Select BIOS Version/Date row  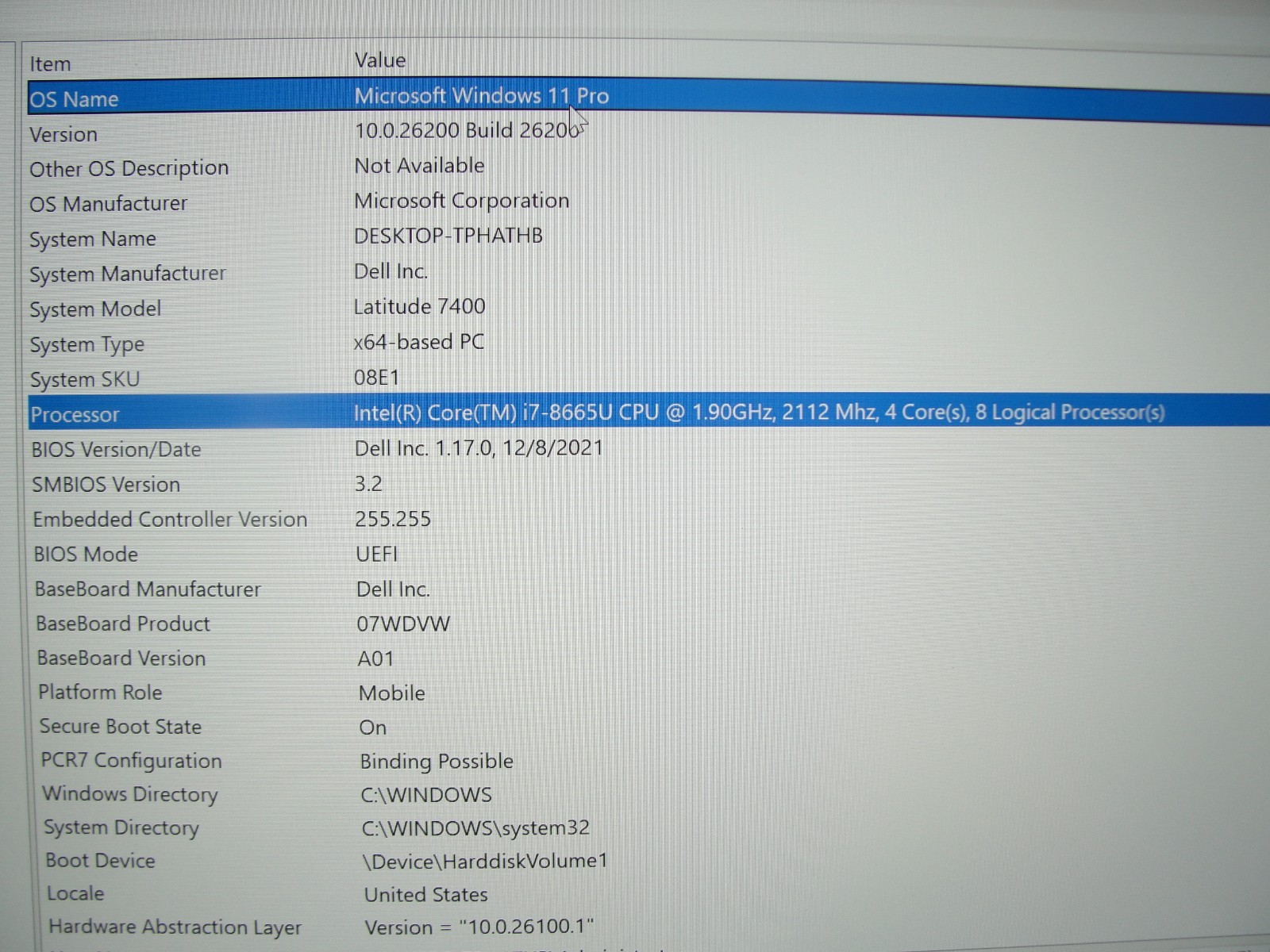[116, 450]
